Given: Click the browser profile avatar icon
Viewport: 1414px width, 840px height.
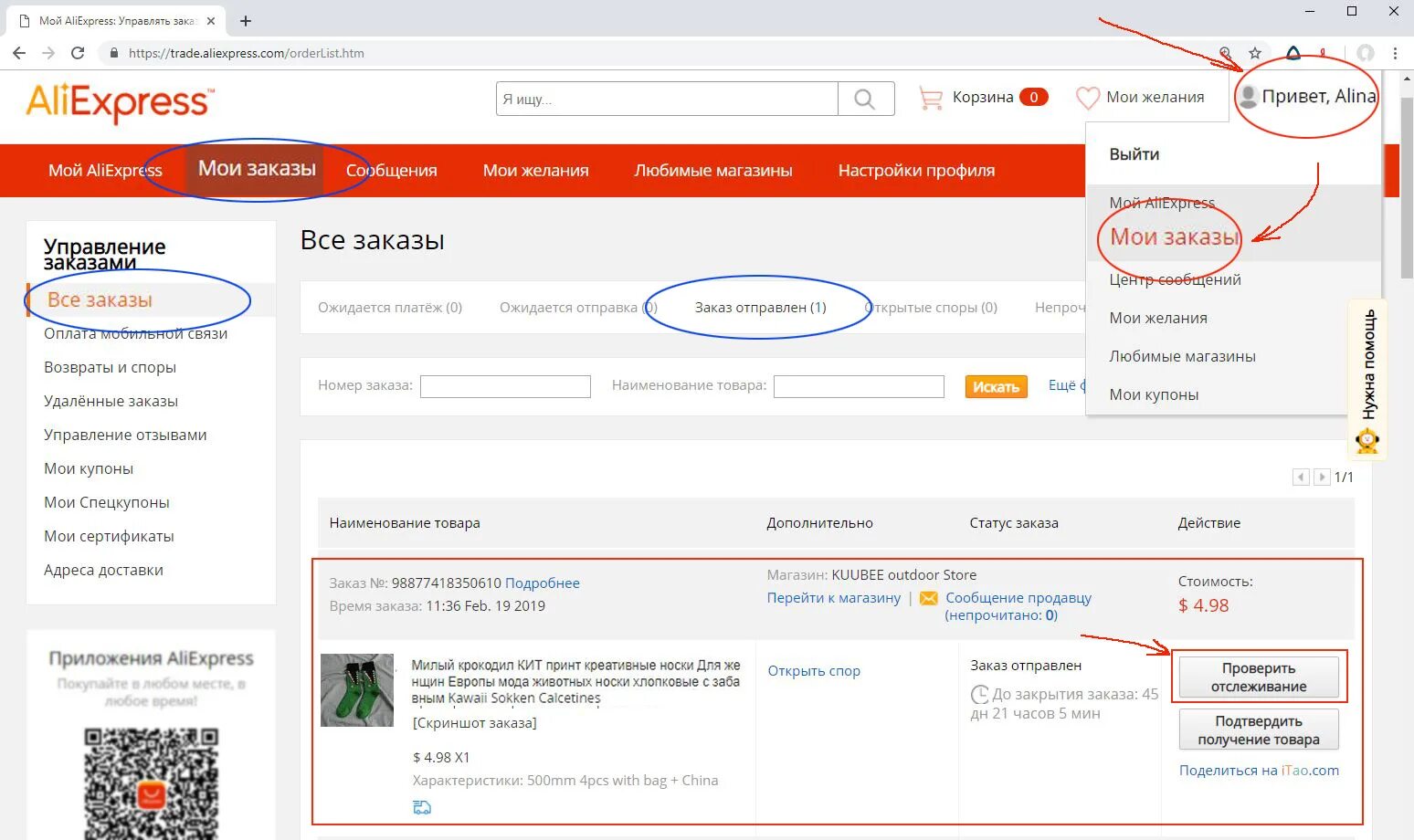Looking at the screenshot, I should point(1366,53).
